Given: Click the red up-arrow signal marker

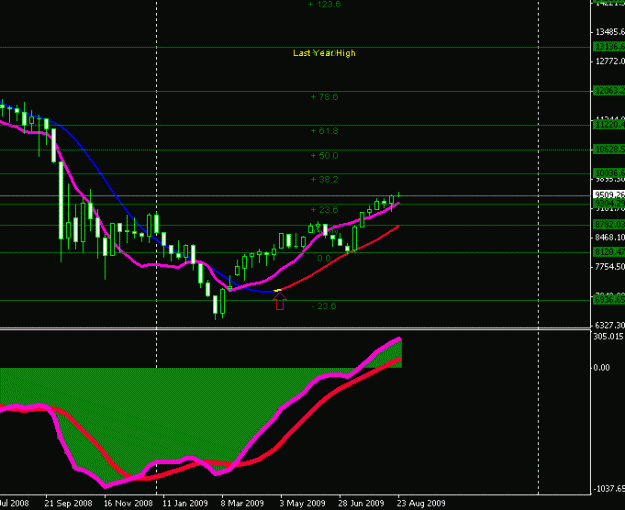Looking at the screenshot, I should point(280,301).
